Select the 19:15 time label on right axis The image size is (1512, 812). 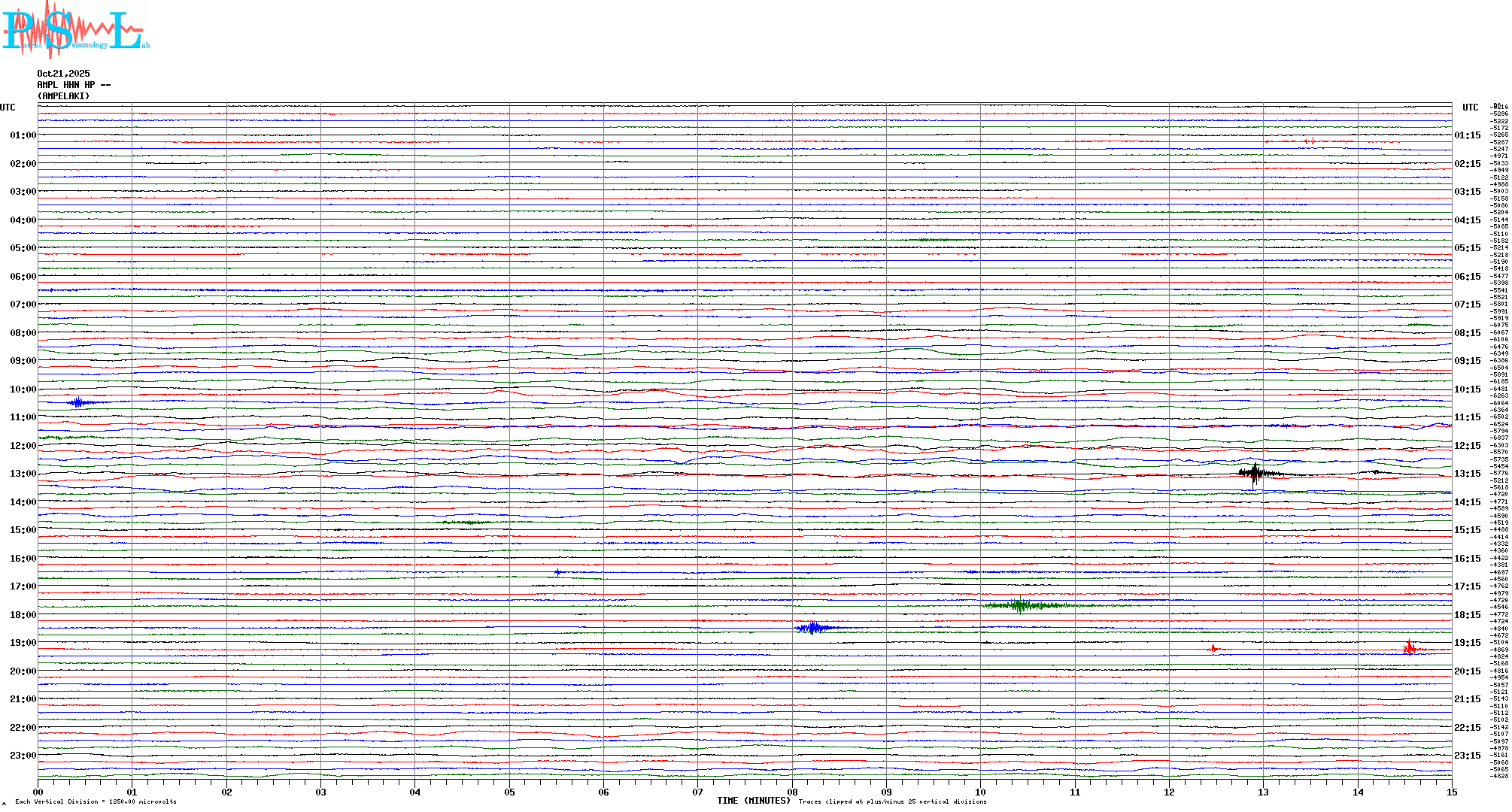pyautogui.click(x=1467, y=643)
